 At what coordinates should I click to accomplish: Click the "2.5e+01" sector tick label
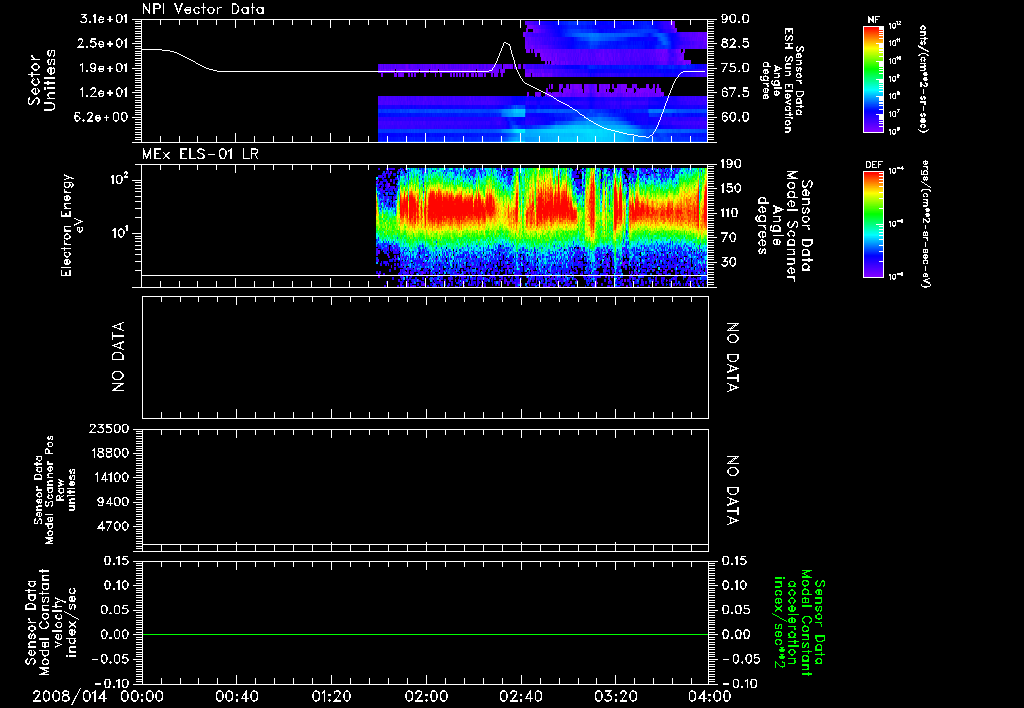pyautogui.click(x=104, y=43)
